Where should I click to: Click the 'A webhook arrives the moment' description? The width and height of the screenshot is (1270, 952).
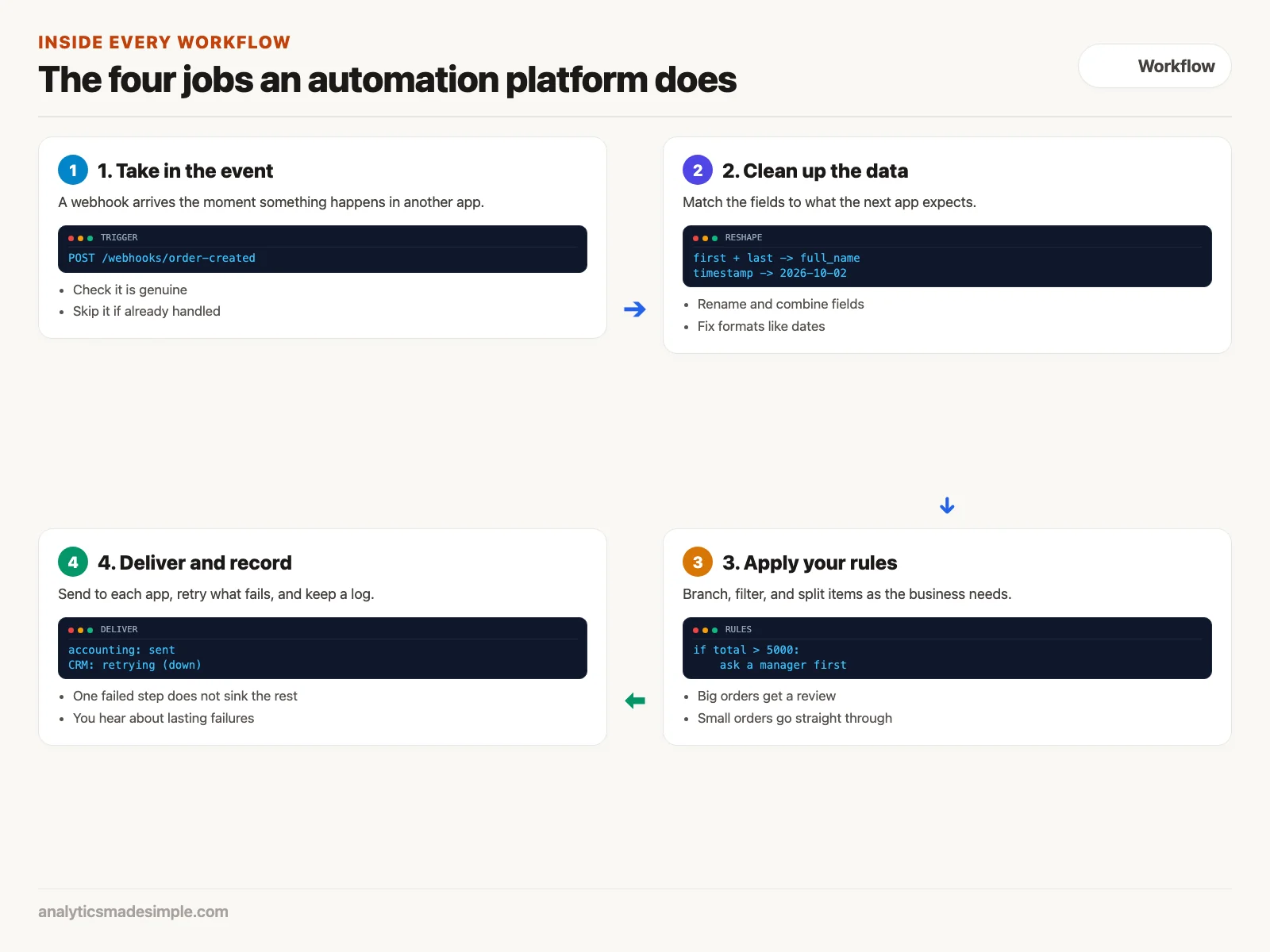point(271,202)
